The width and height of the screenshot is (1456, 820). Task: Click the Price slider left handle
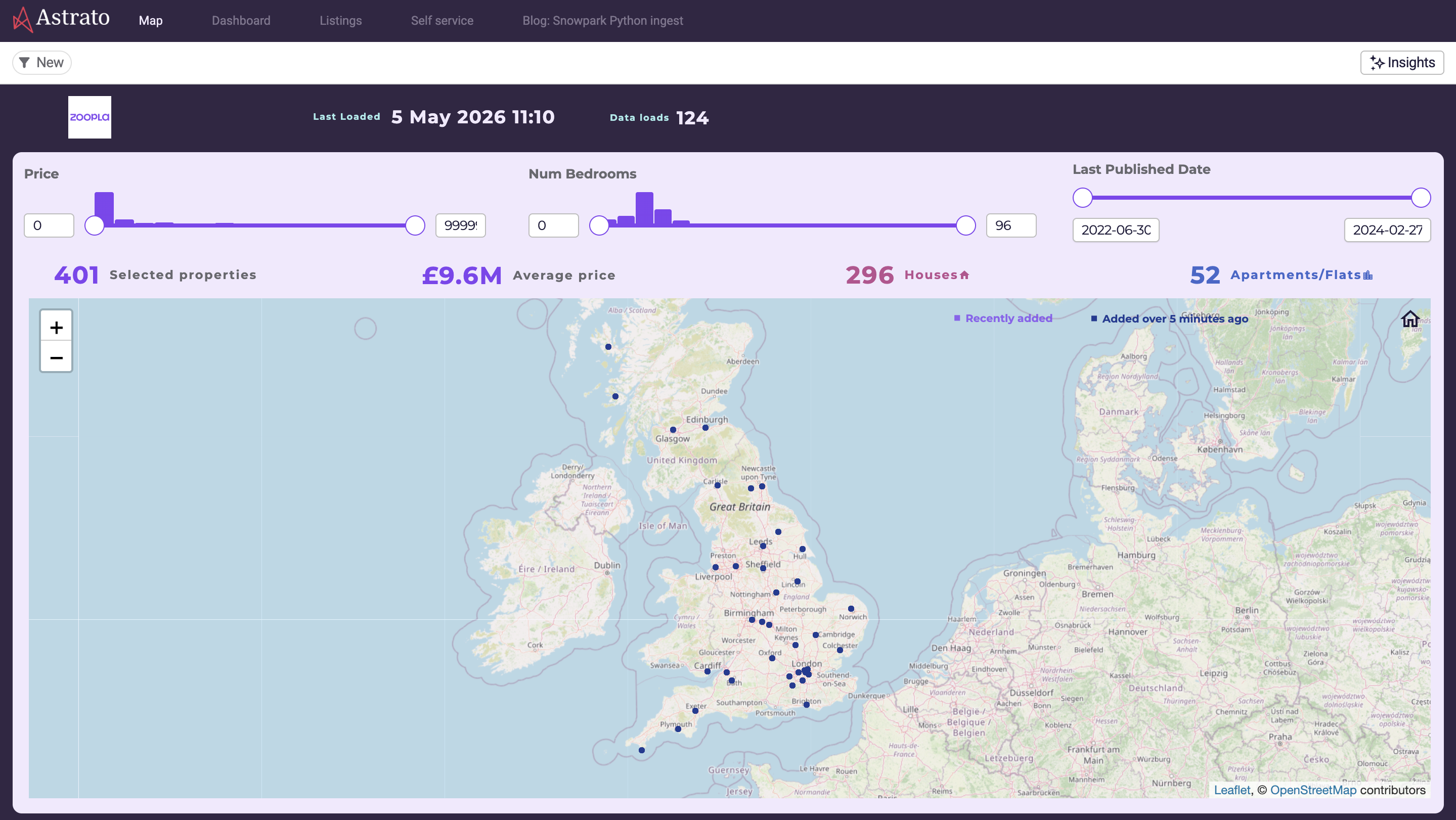coord(95,225)
